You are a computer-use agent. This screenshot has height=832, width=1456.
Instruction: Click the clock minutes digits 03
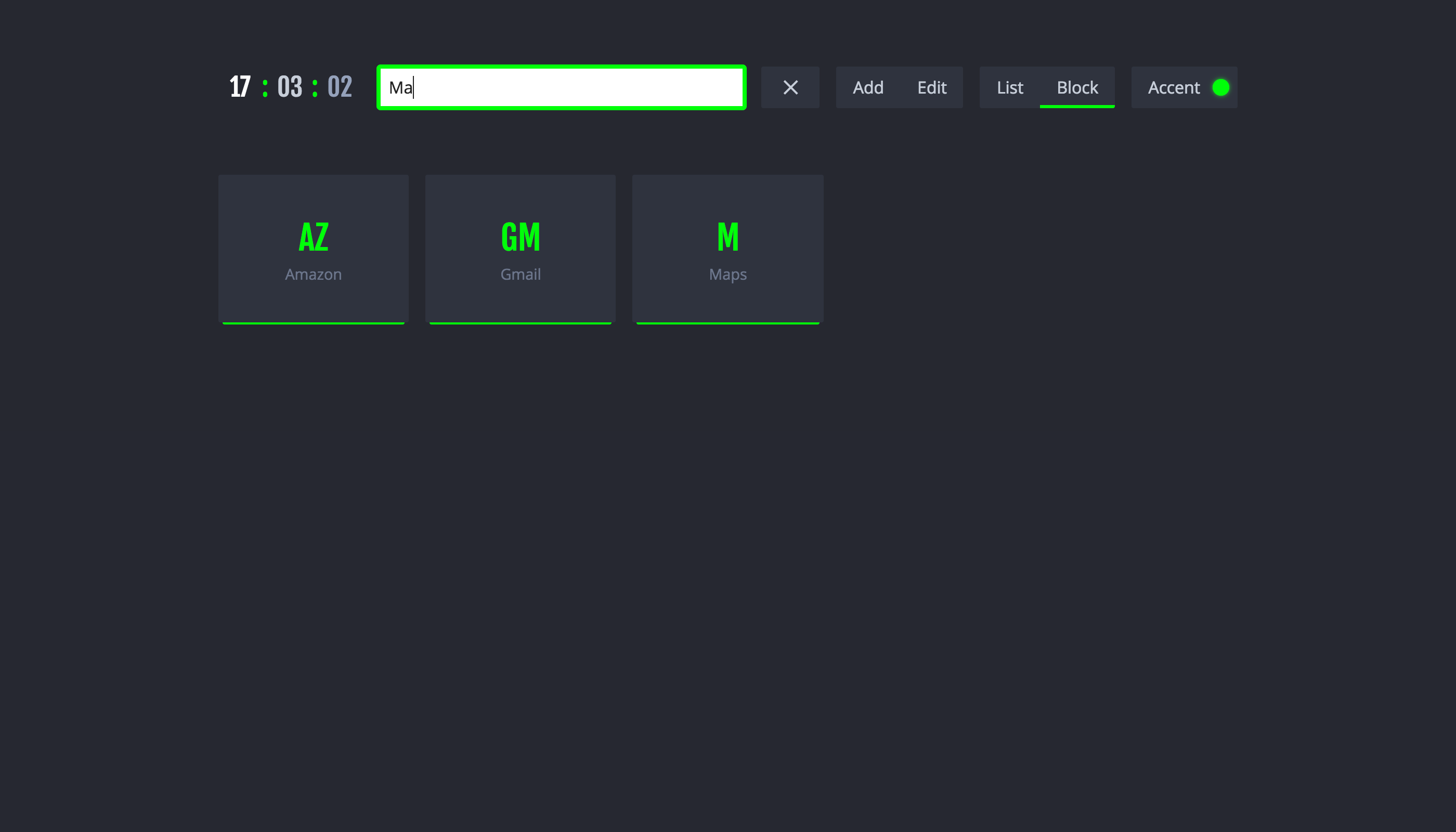290,87
